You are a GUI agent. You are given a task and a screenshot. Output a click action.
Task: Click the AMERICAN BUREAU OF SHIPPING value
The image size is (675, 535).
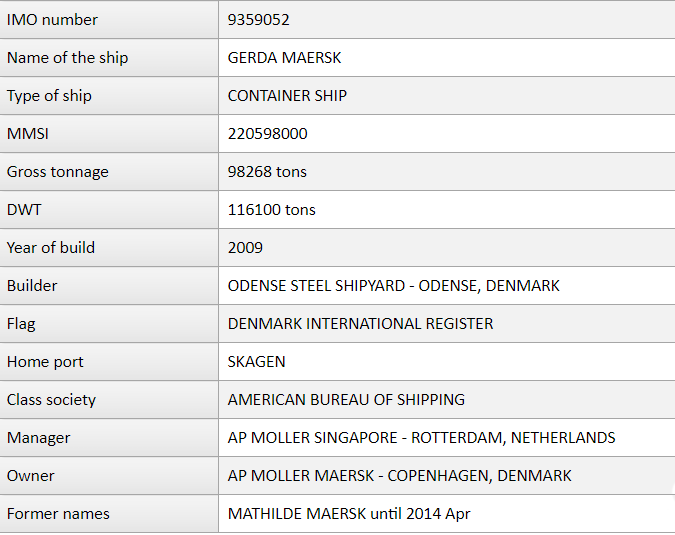click(346, 400)
